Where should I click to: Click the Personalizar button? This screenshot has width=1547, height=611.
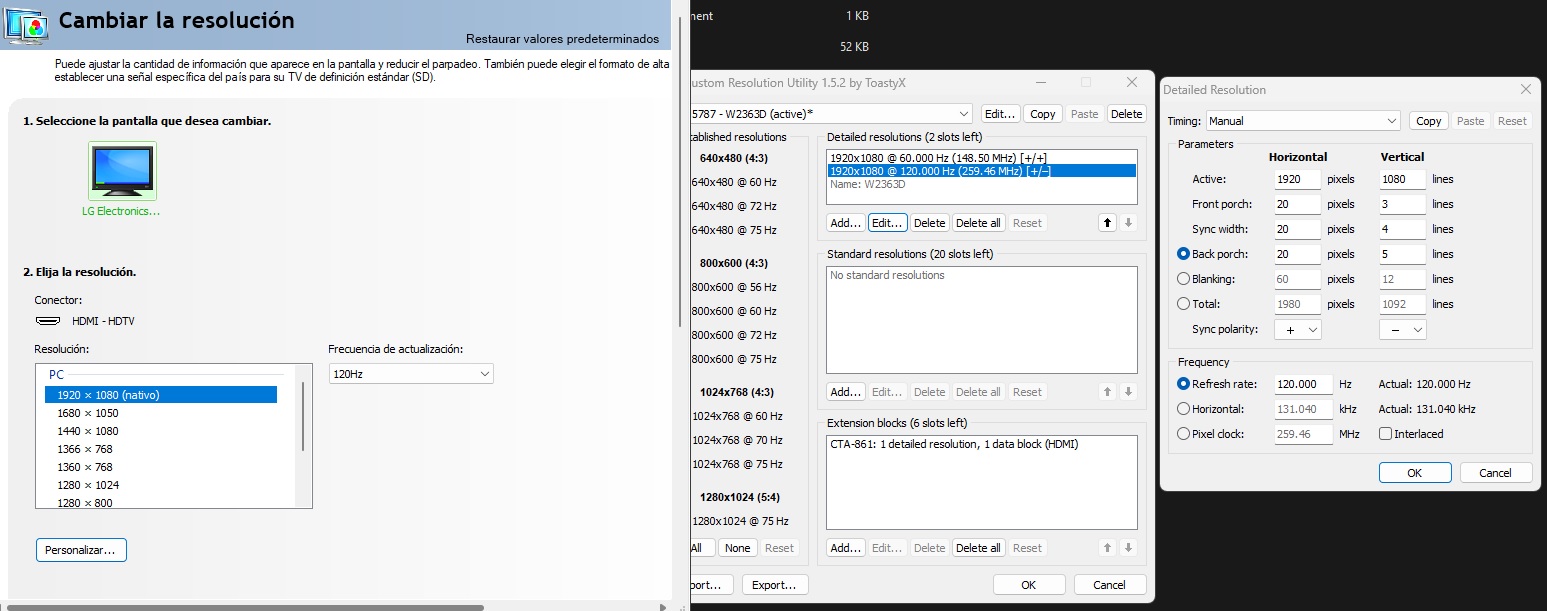81,550
